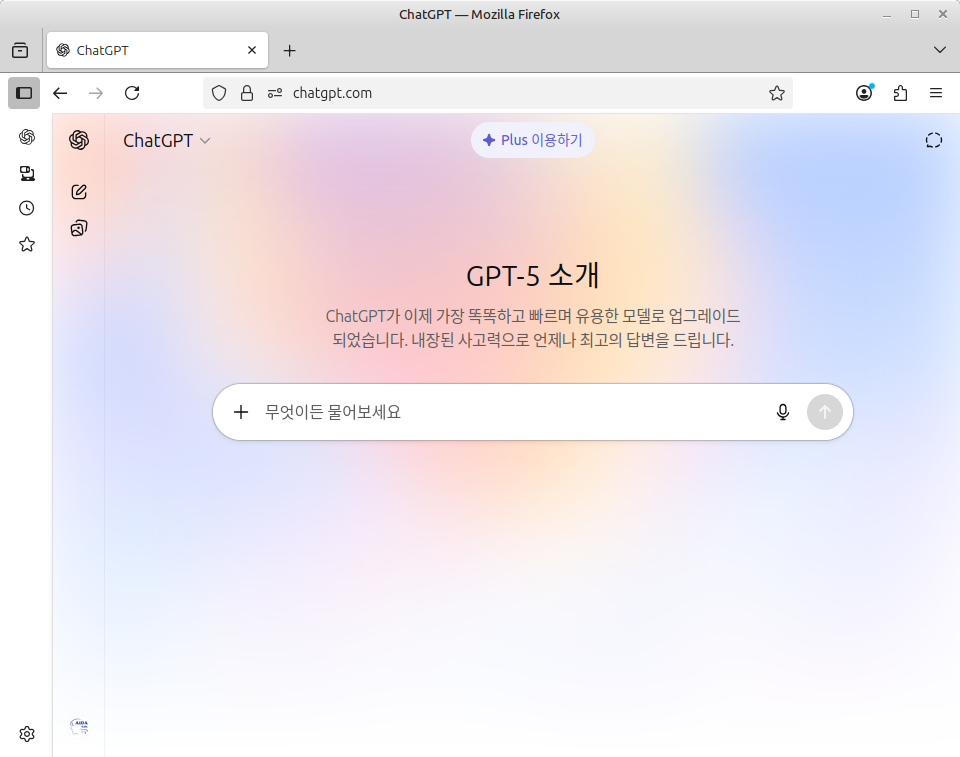Open a new tab with the plus button
This screenshot has height=757, width=960.
tap(290, 50)
